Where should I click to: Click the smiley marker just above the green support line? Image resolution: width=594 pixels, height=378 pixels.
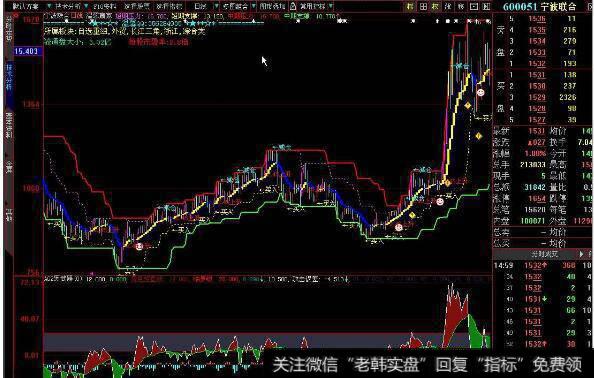[440, 201]
